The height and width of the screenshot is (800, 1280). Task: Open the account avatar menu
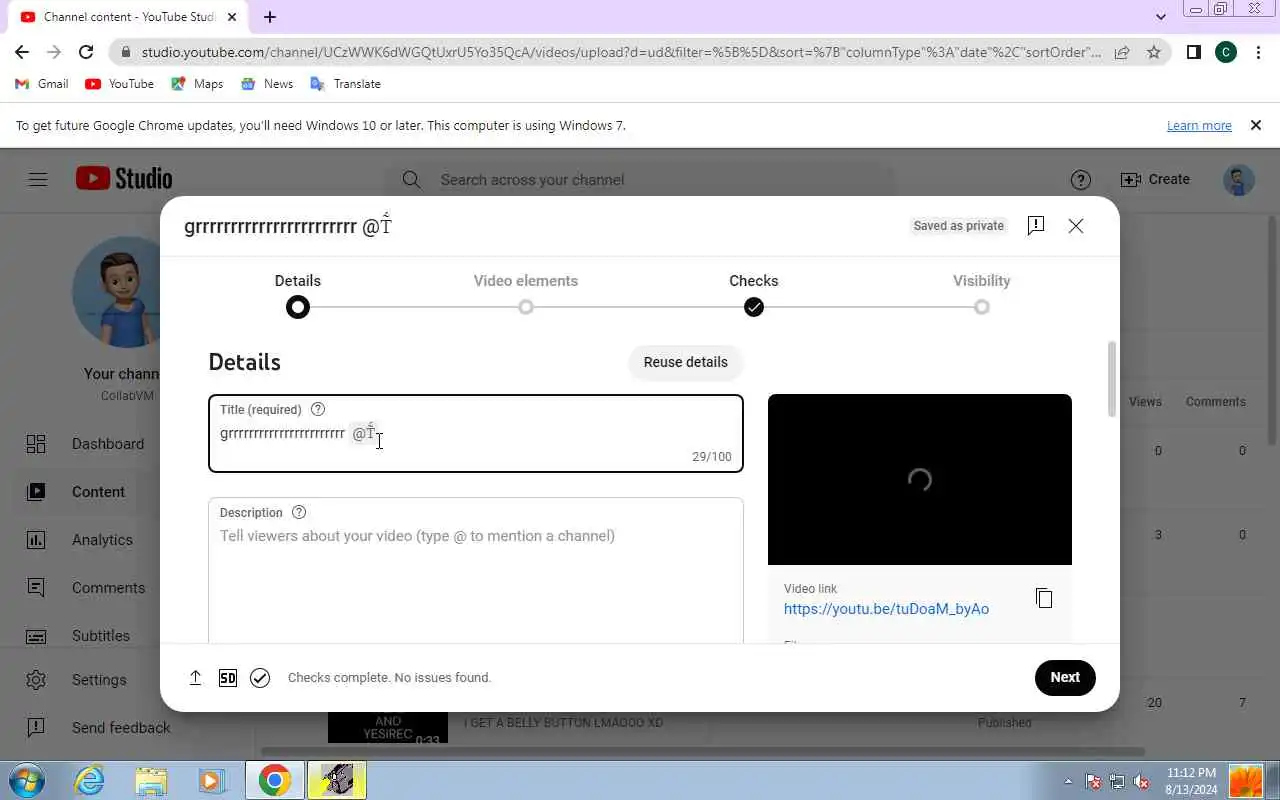click(x=1239, y=180)
